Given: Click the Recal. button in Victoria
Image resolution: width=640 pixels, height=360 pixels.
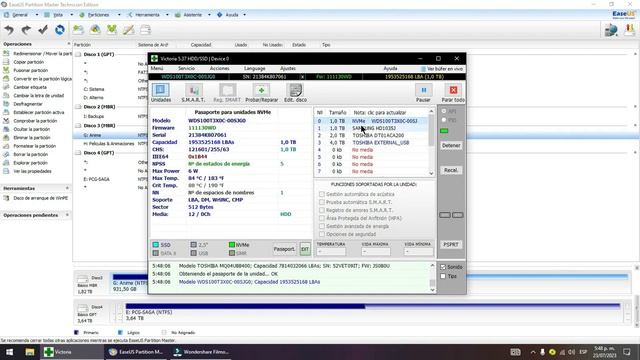Looking at the screenshot, I should pyautogui.click(x=451, y=170).
